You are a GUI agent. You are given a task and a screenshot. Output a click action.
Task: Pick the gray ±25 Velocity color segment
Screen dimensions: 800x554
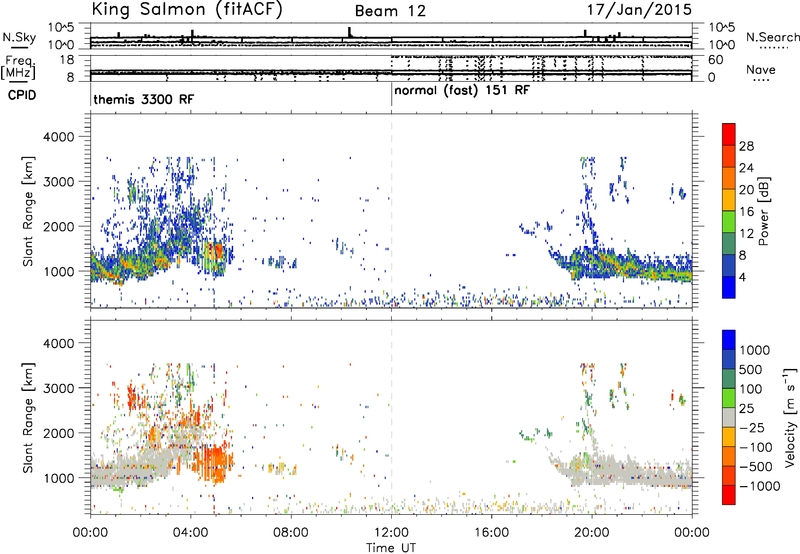pyautogui.click(x=729, y=417)
